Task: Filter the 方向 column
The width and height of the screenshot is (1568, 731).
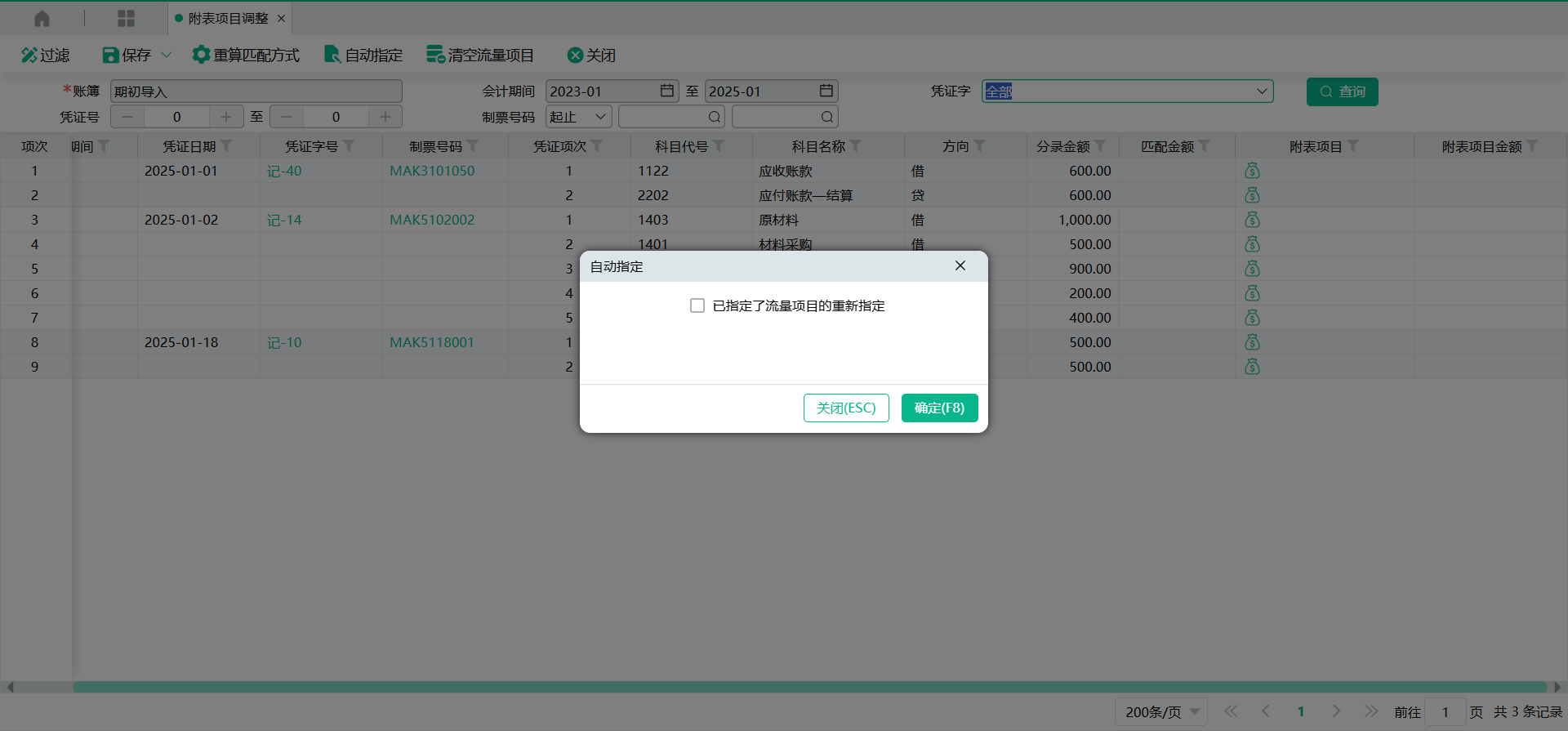Action: (980, 146)
